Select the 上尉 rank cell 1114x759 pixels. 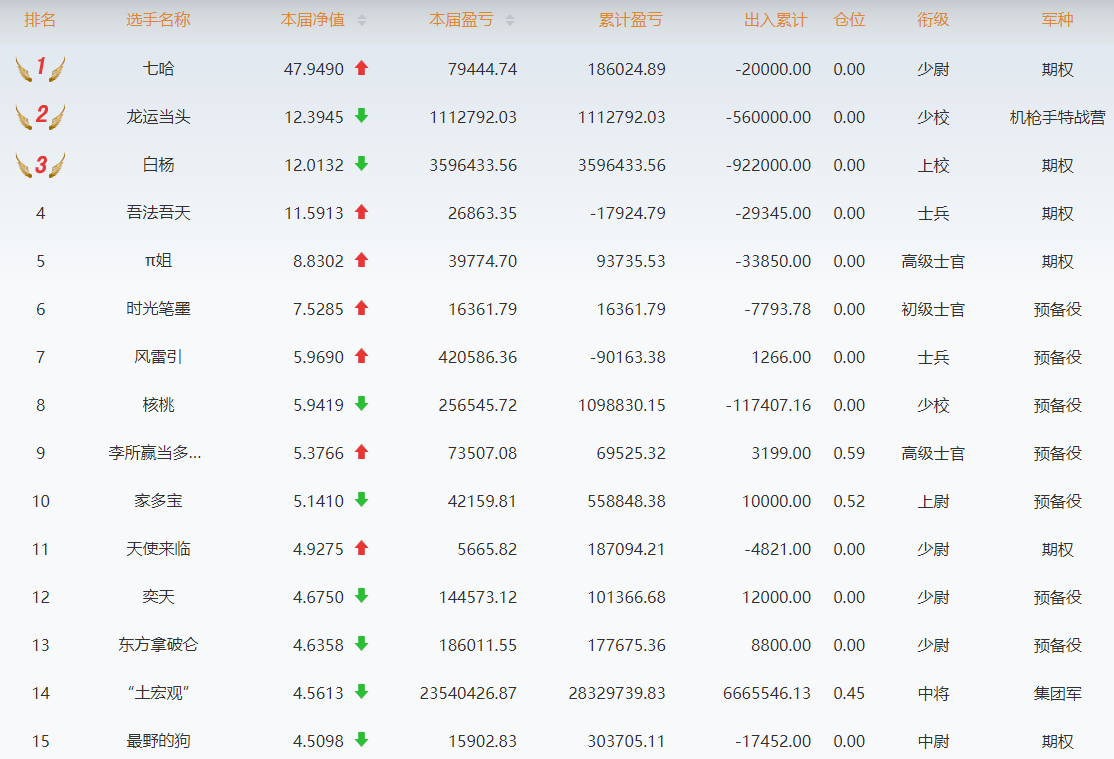pyautogui.click(x=933, y=501)
